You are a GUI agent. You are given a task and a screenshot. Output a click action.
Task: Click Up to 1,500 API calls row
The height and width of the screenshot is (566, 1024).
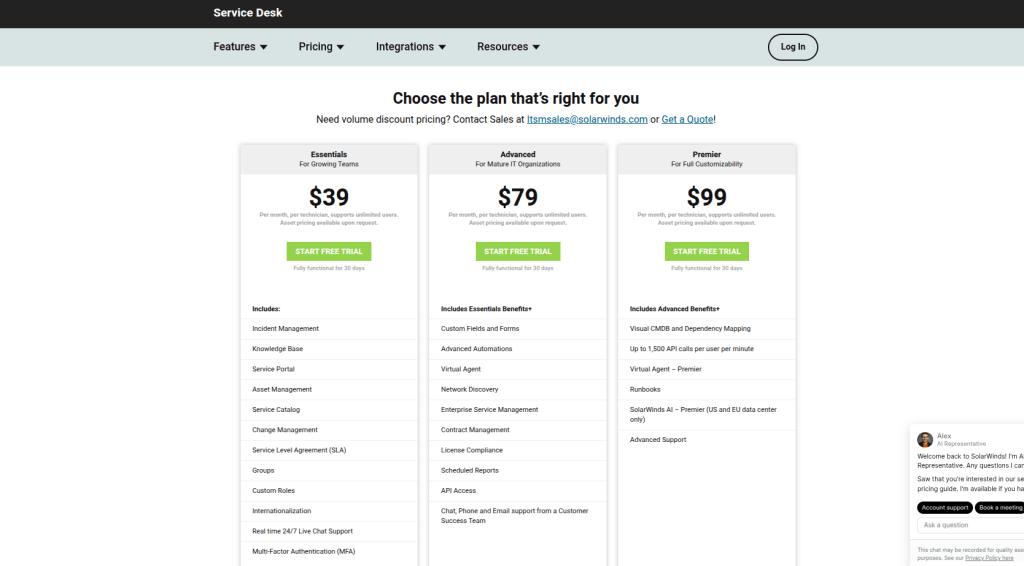pyautogui.click(x=707, y=349)
